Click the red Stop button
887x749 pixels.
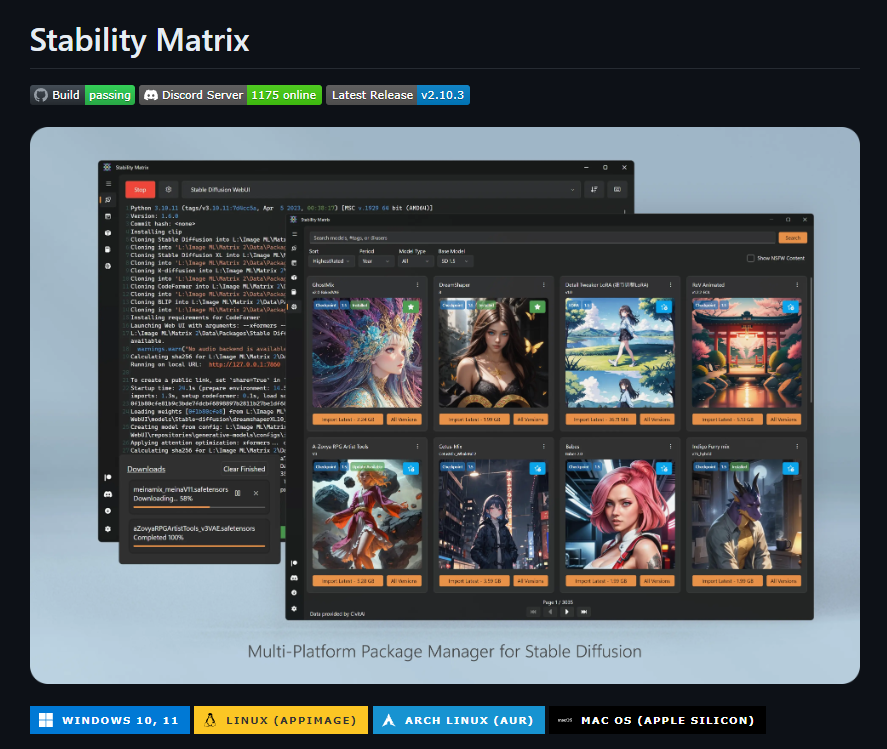[x=140, y=190]
